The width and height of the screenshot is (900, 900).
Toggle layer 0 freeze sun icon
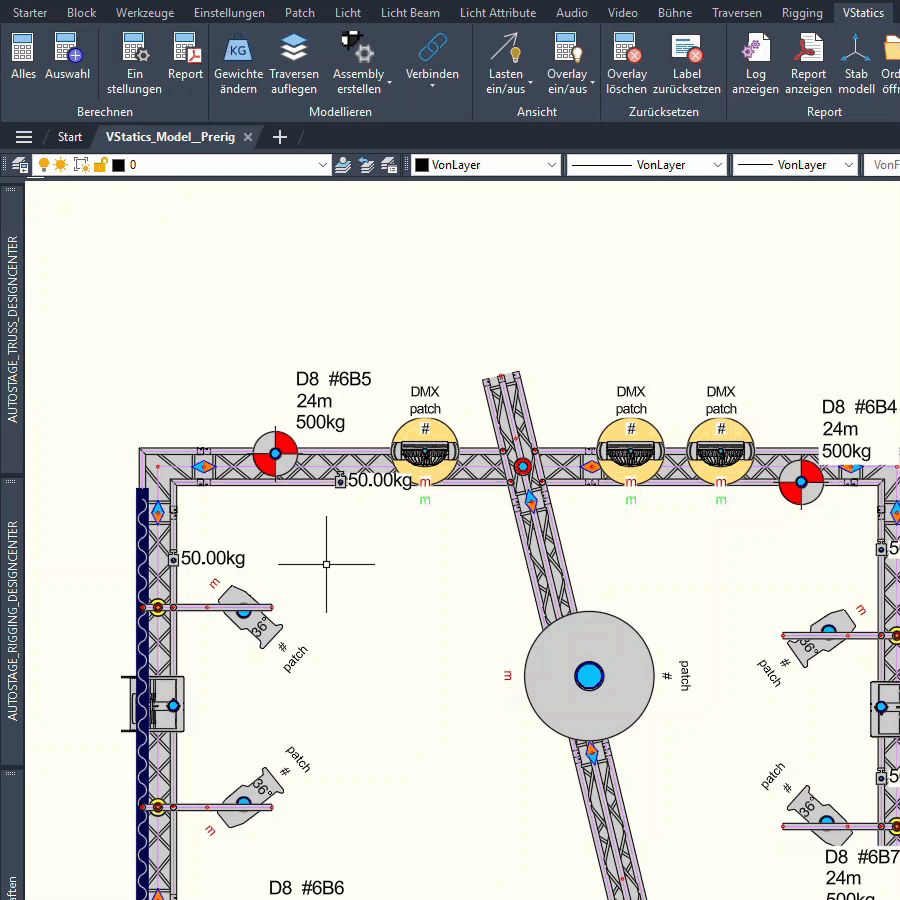coord(60,165)
